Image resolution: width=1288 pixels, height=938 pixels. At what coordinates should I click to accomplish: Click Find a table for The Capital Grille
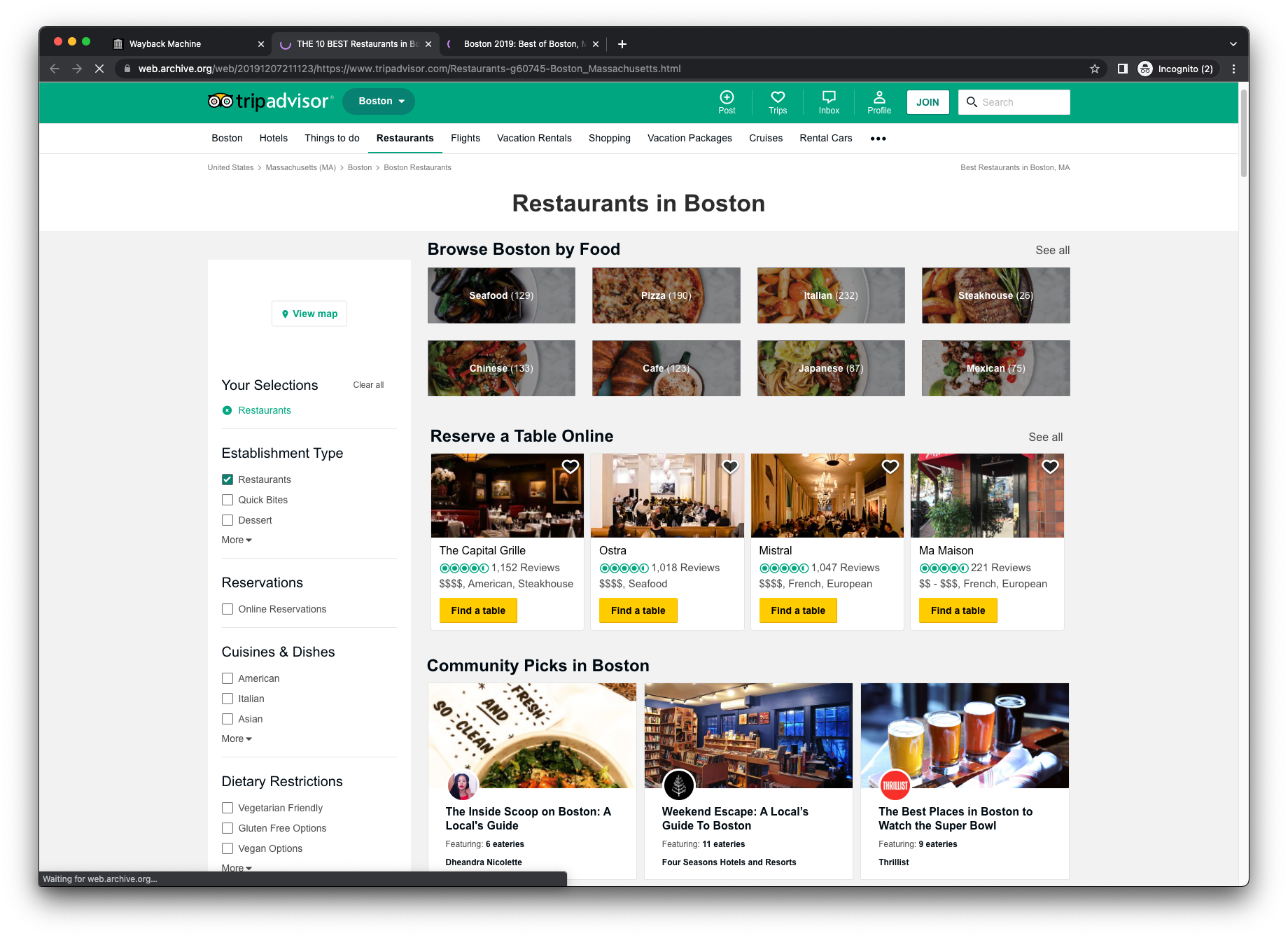(478, 610)
